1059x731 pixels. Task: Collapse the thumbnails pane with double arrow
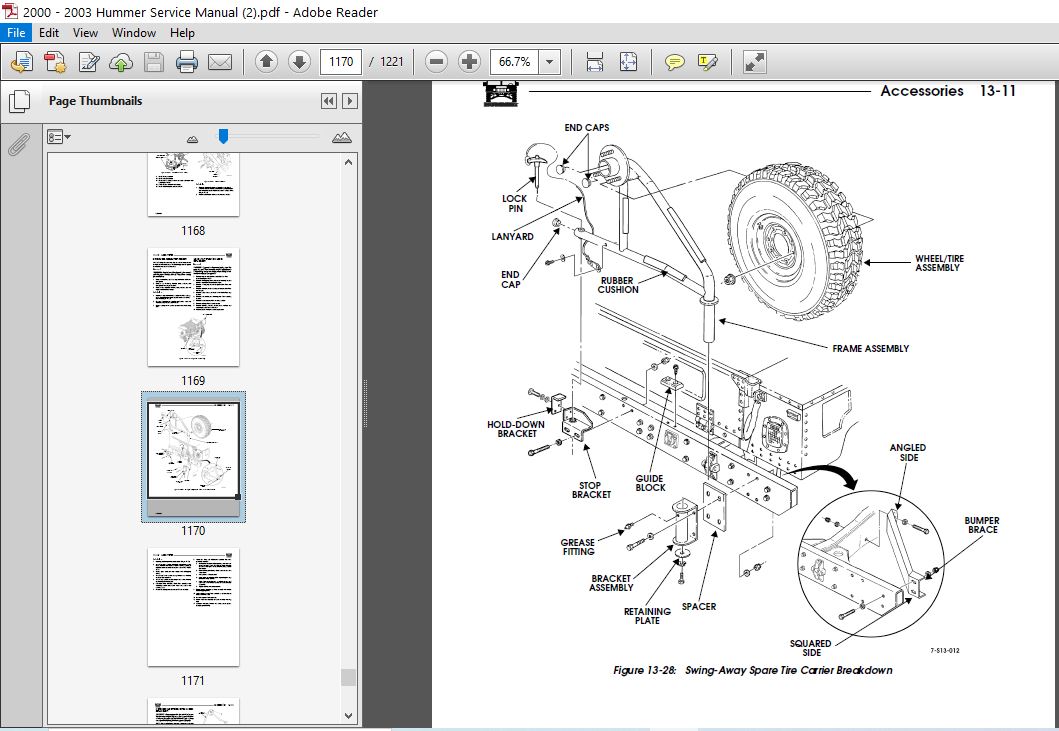(328, 101)
